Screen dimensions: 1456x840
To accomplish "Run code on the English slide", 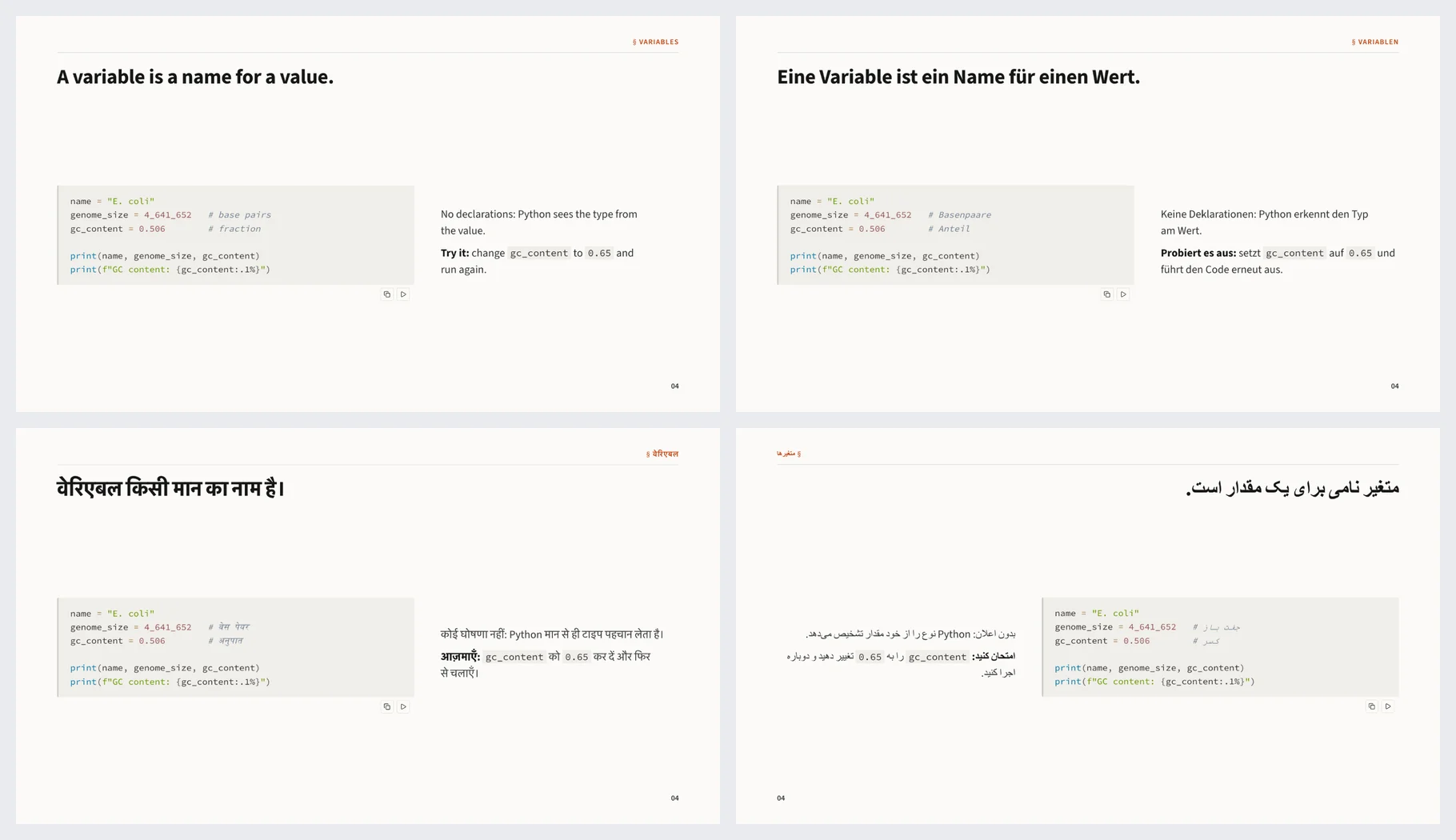I will [x=403, y=294].
